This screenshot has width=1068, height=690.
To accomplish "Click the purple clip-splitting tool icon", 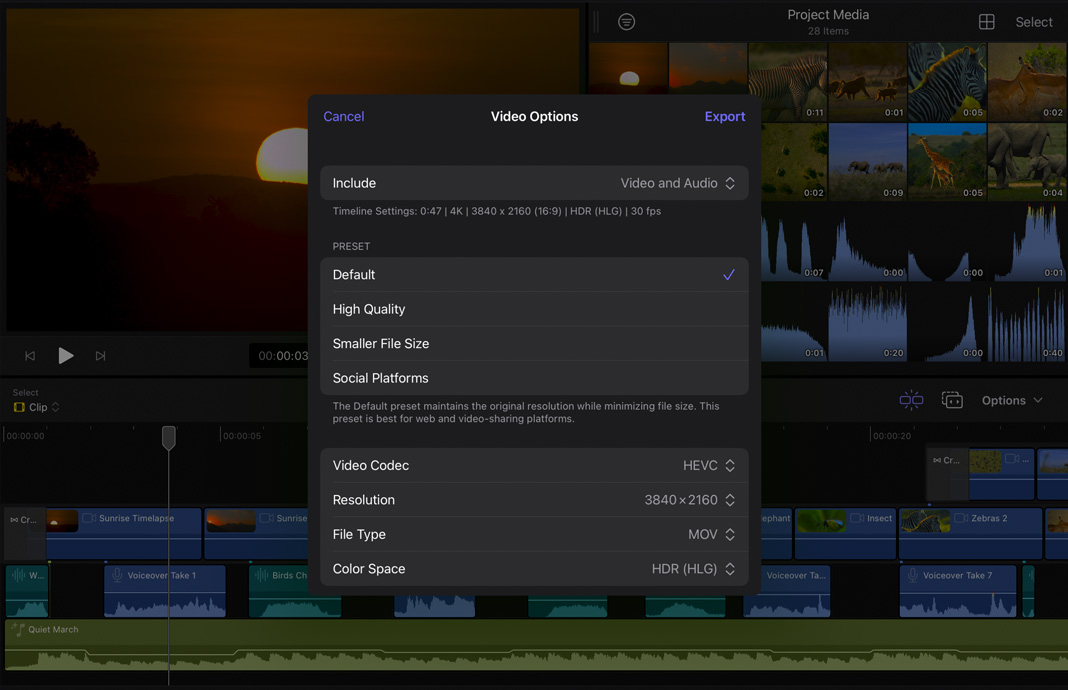I will 911,399.
